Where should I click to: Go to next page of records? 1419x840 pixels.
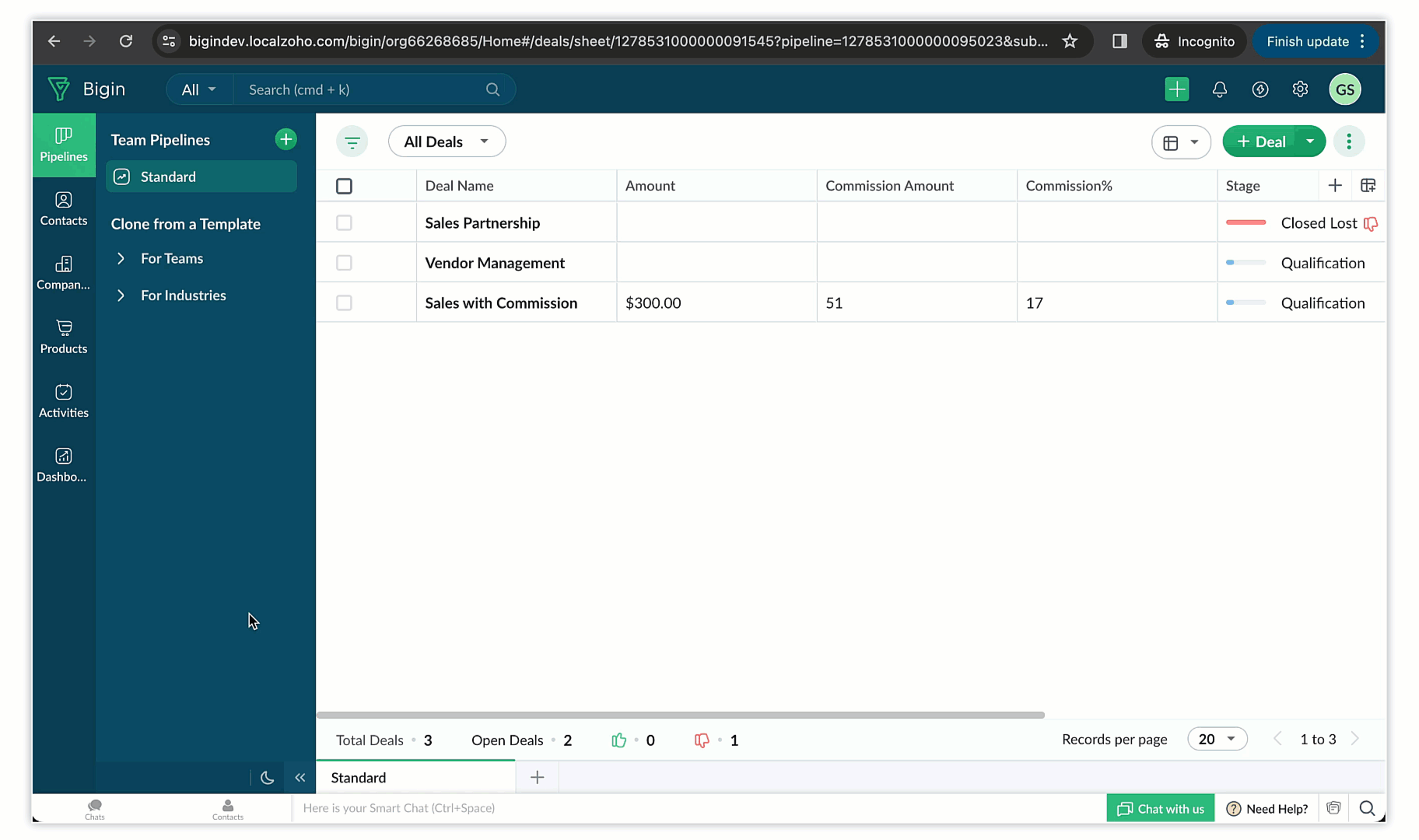click(1355, 739)
